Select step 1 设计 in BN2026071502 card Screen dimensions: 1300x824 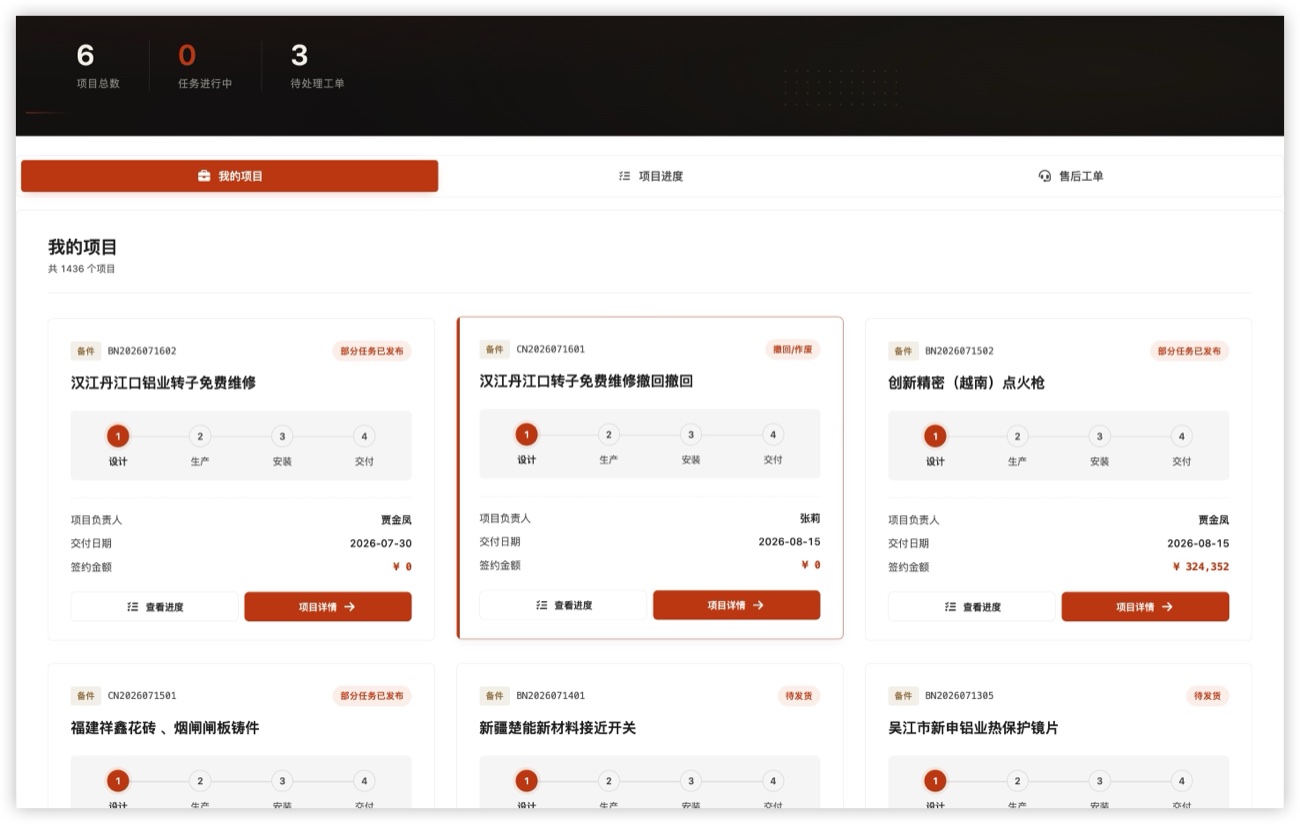tap(935, 436)
